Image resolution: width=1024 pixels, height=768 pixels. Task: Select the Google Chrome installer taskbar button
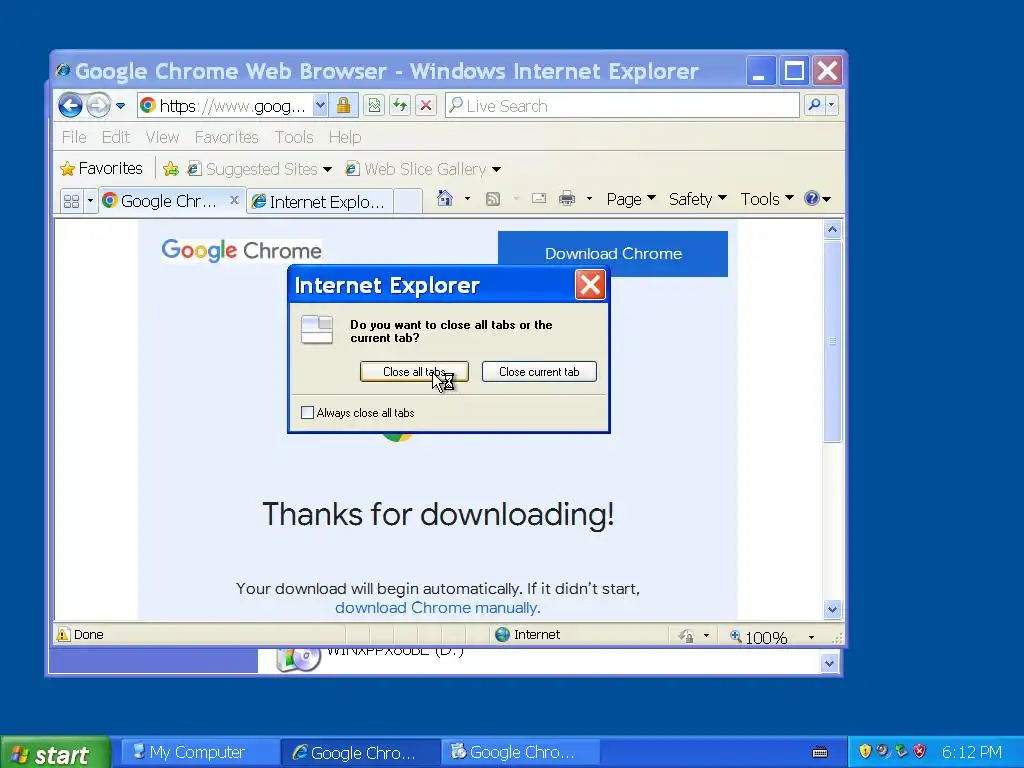click(520, 752)
